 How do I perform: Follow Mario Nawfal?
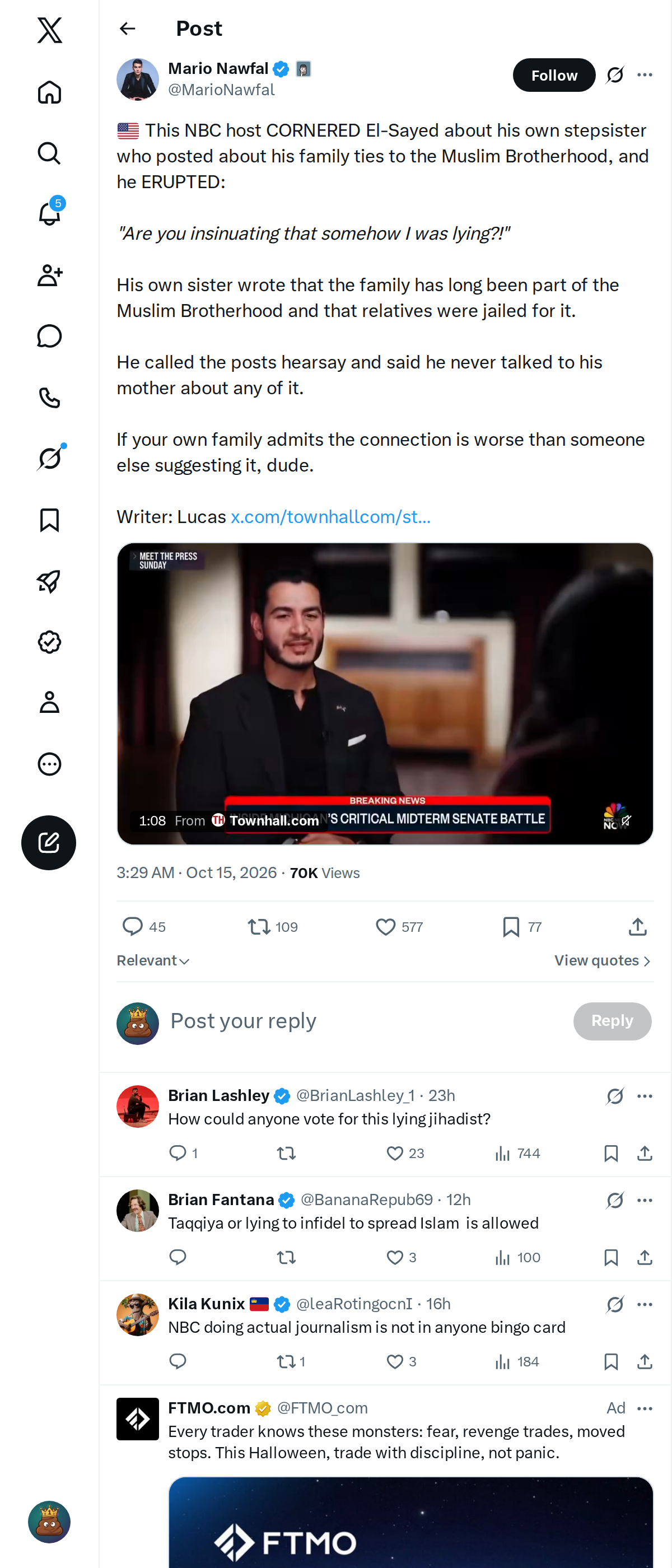pos(553,75)
